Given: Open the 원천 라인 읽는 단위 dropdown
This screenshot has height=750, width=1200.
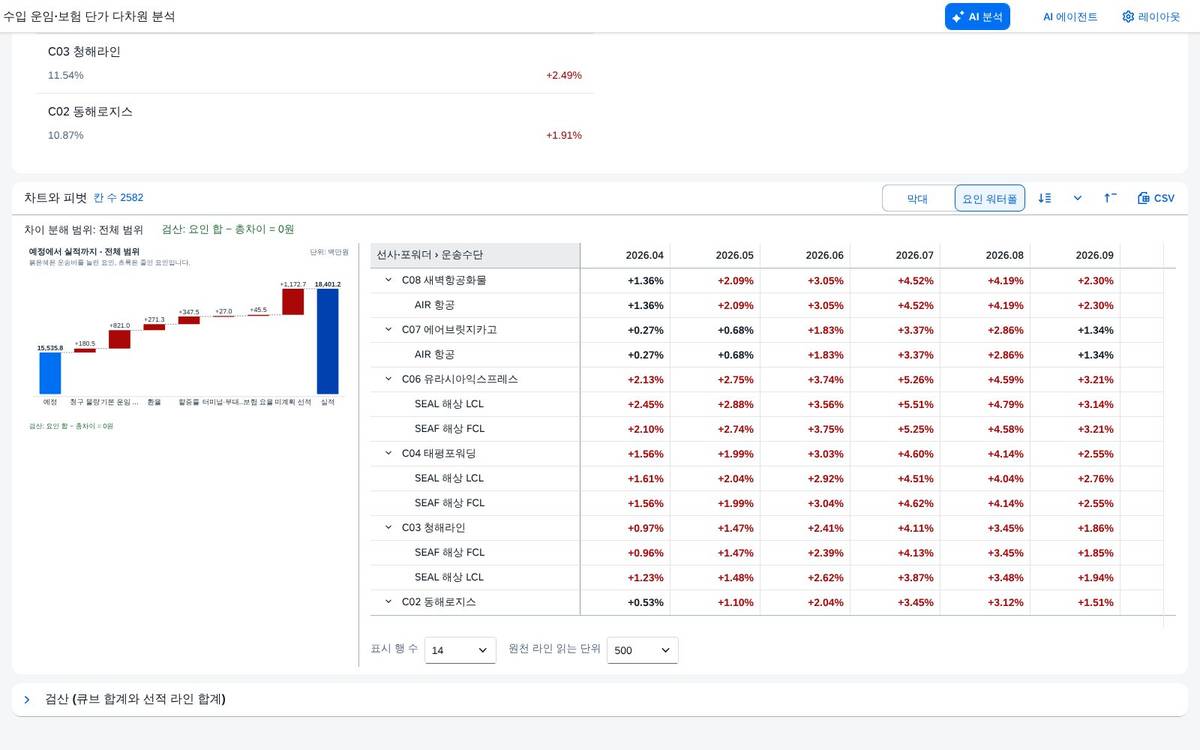Looking at the screenshot, I should click(x=642, y=650).
